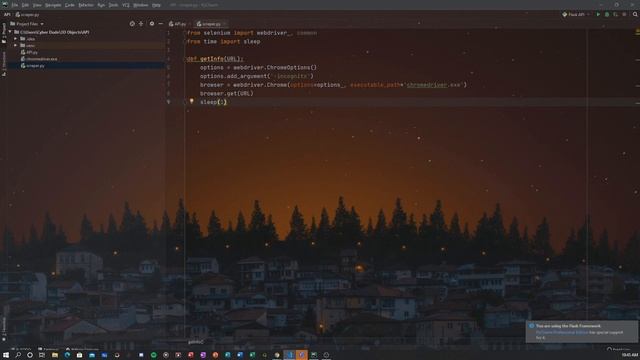Click the yellow intention light bulb
This screenshot has height=360, width=640.
click(x=191, y=101)
